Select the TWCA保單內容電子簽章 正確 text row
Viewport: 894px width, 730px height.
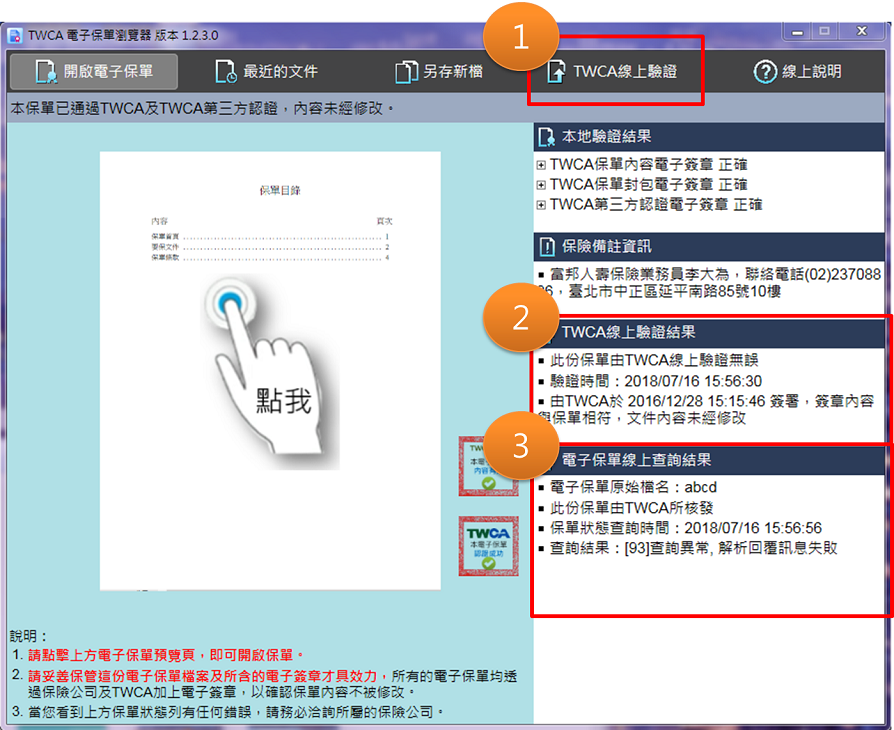coord(648,165)
